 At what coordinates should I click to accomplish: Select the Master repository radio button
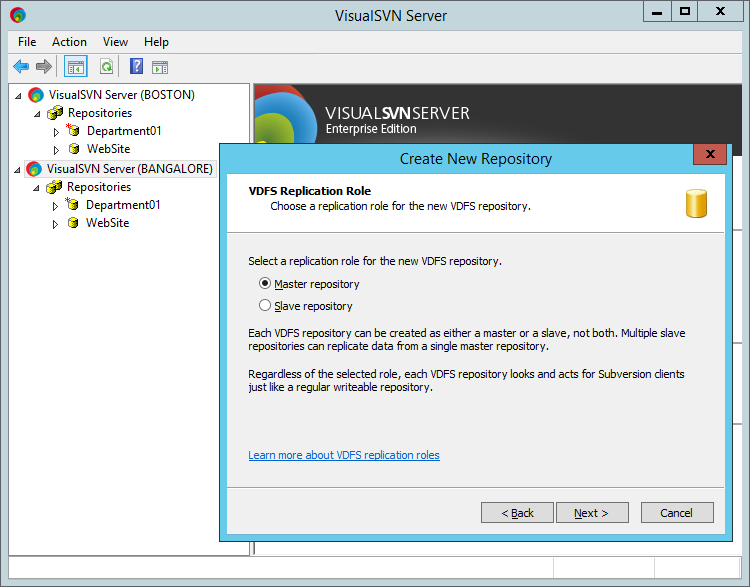pyautogui.click(x=265, y=283)
